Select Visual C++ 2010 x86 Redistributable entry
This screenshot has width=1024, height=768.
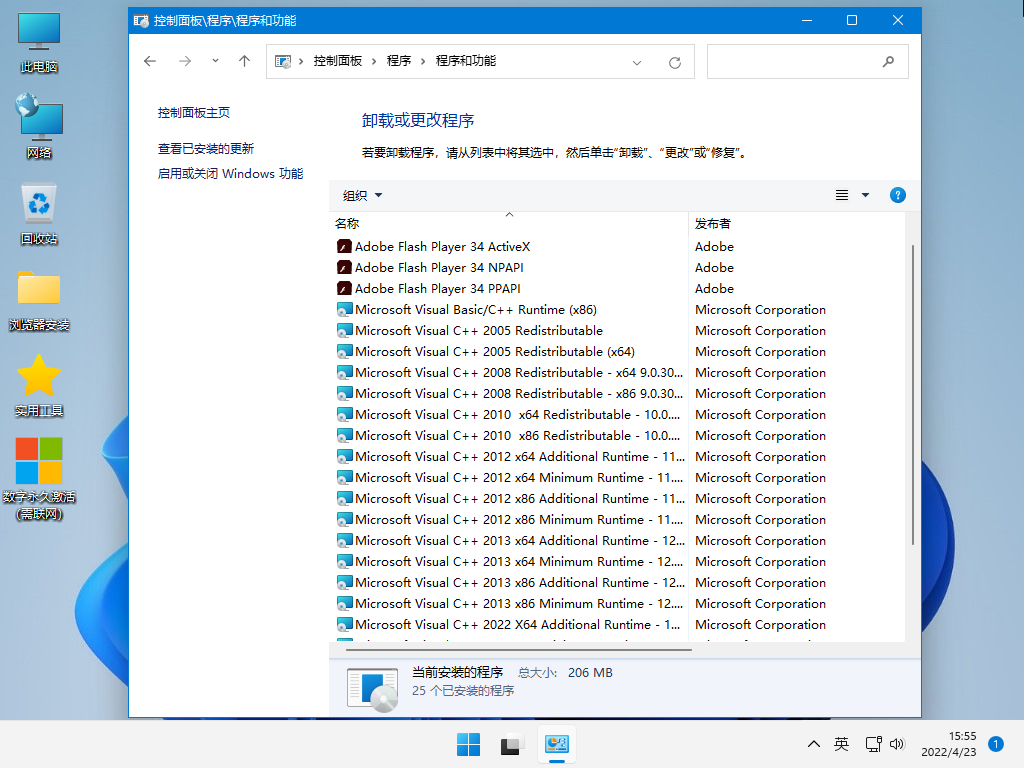tap(509, 436)
